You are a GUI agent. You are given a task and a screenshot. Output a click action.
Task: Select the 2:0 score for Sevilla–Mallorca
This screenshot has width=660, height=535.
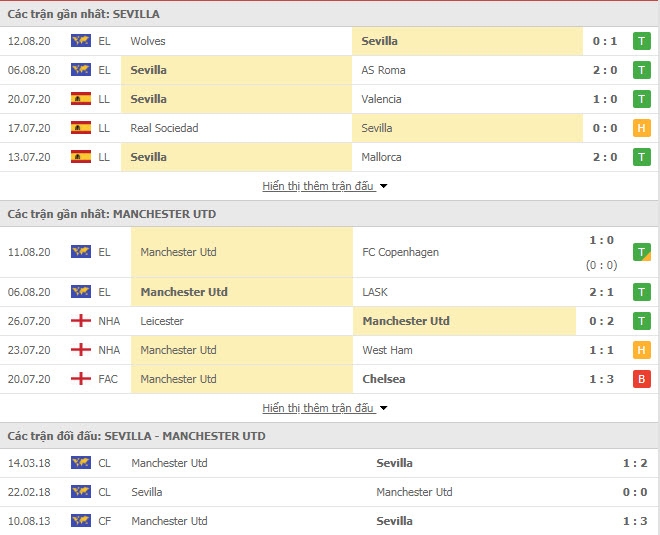605,157
